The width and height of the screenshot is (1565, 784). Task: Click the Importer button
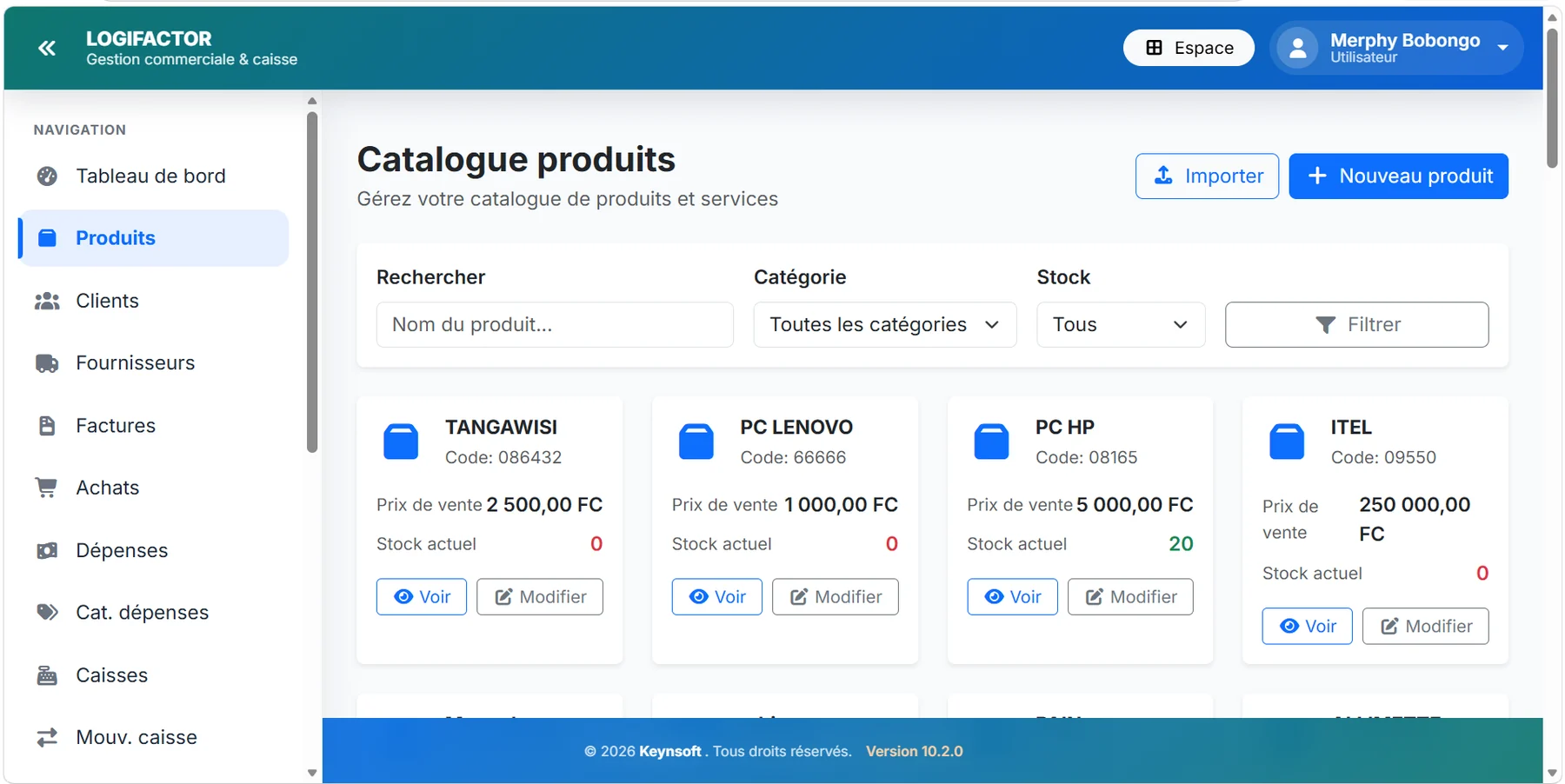click(x=1207, y=176)
